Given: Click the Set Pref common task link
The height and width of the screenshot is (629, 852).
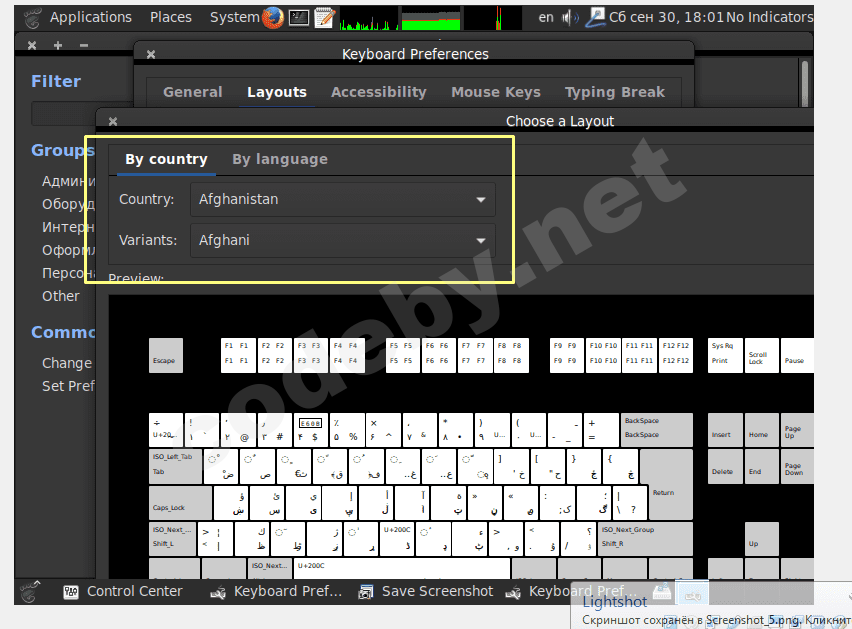Looking at the screenshot, I should (x=68, y=386).
